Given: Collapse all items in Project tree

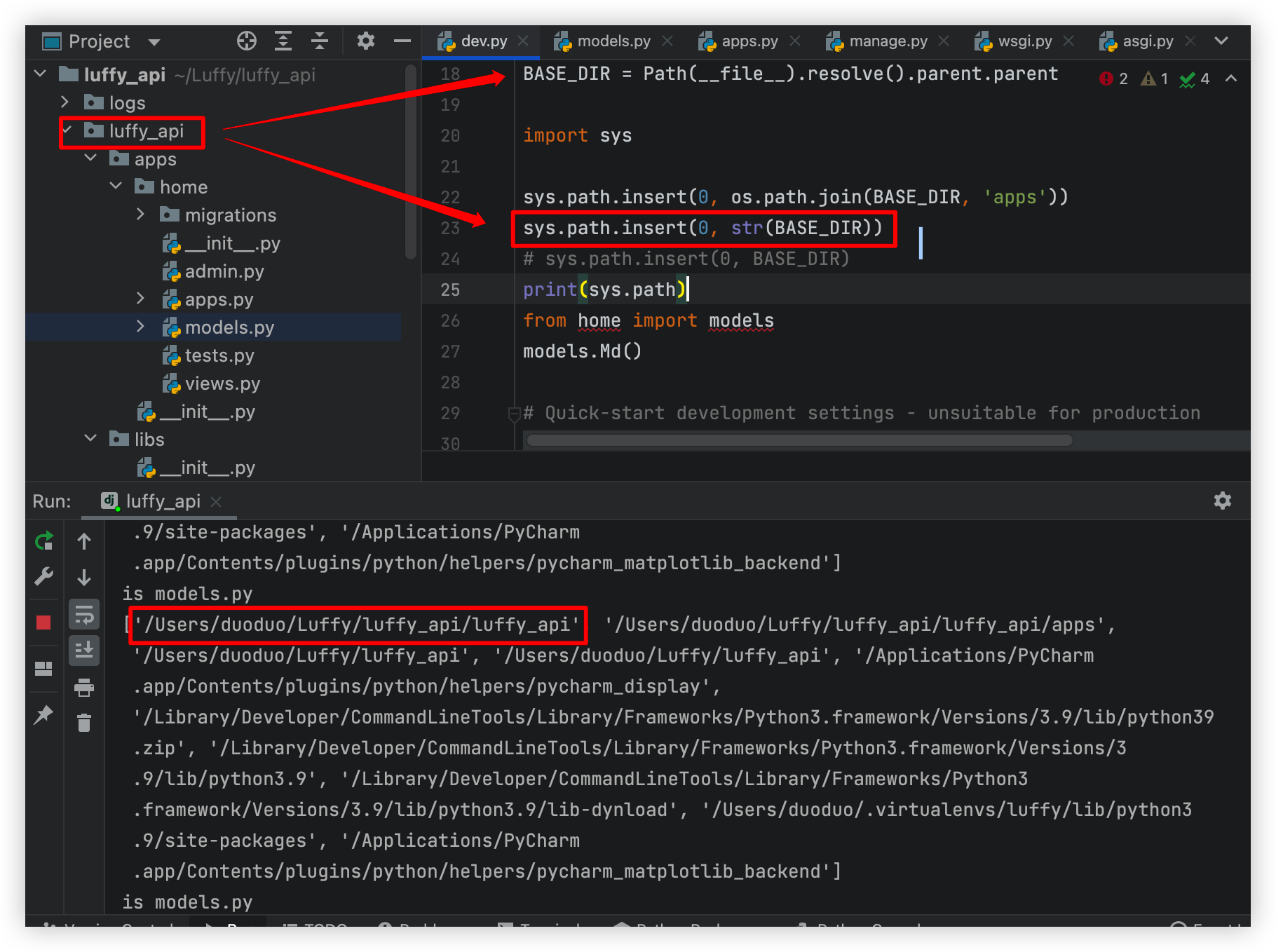Looking at the screenshot, I should [320, 41].
